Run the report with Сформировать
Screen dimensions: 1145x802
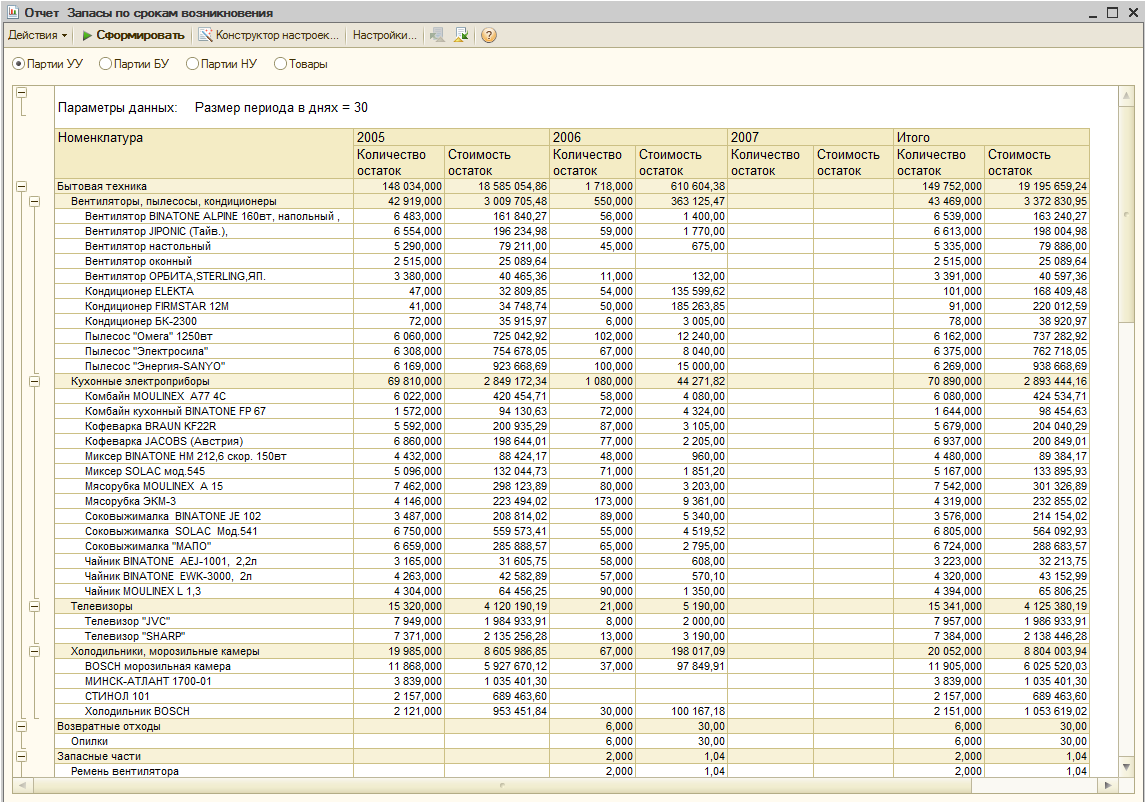[x=133, y=35]
